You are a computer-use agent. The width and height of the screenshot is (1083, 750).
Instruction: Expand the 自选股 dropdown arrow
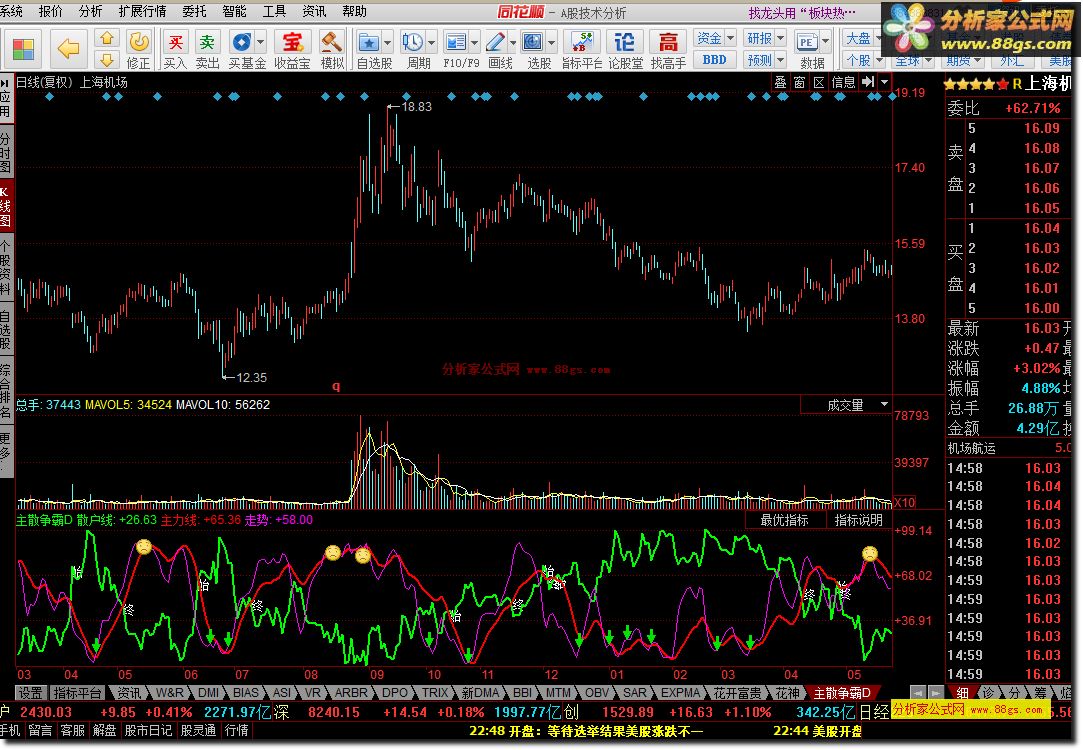click(387, 43)
